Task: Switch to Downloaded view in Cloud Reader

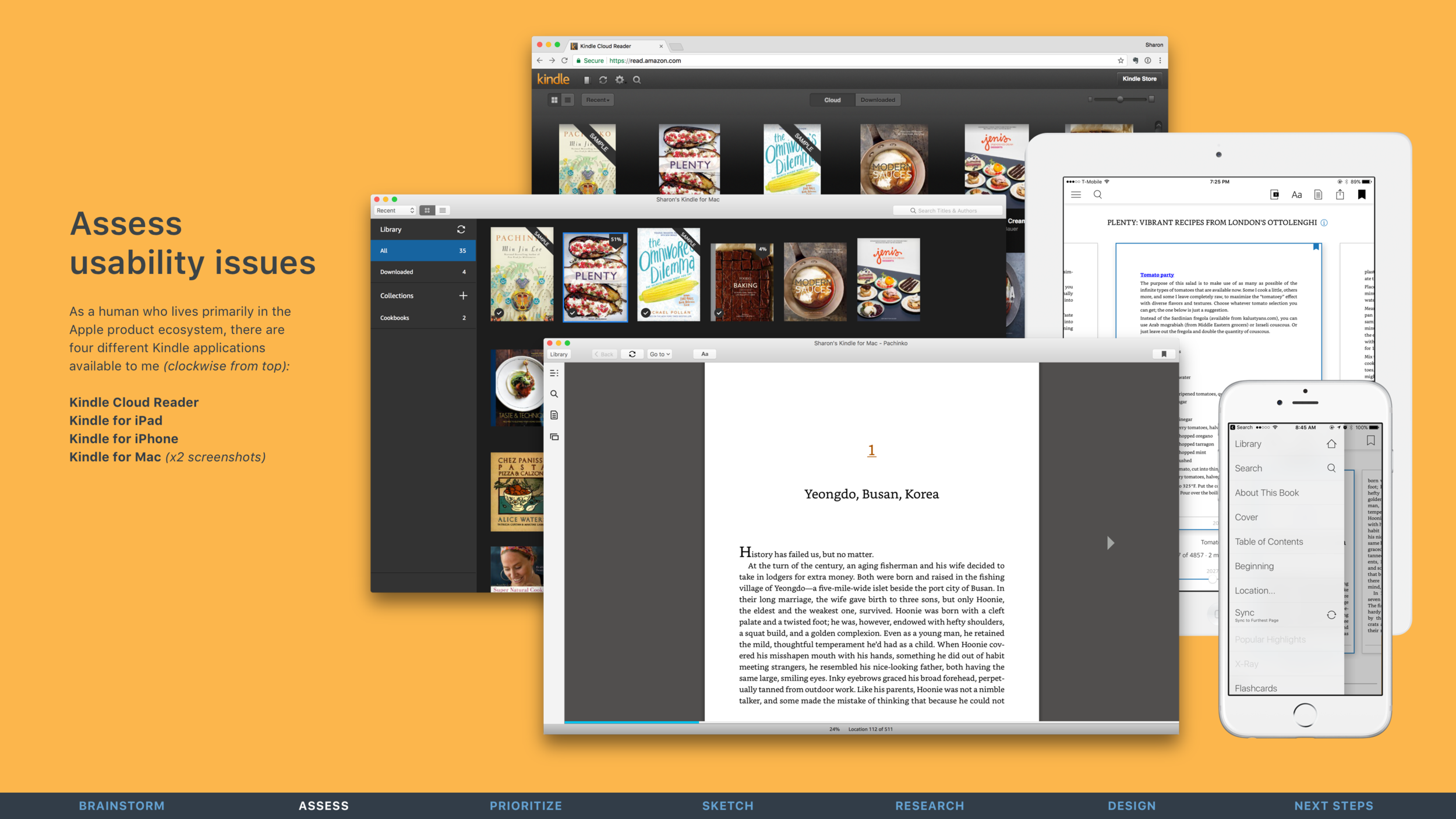Action: (x=878, y=100)
